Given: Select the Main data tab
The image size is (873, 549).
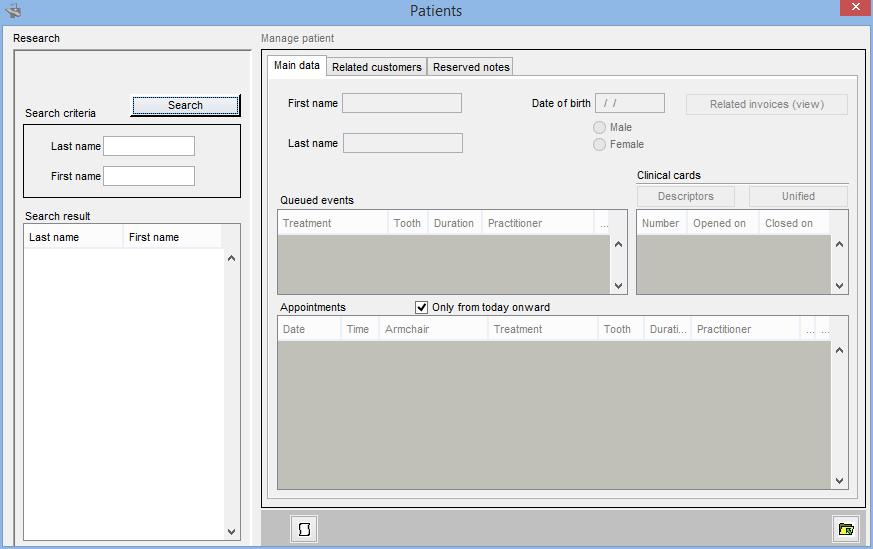Looking at the screenshot, I should pyautogui.click(x=297, y=66).
